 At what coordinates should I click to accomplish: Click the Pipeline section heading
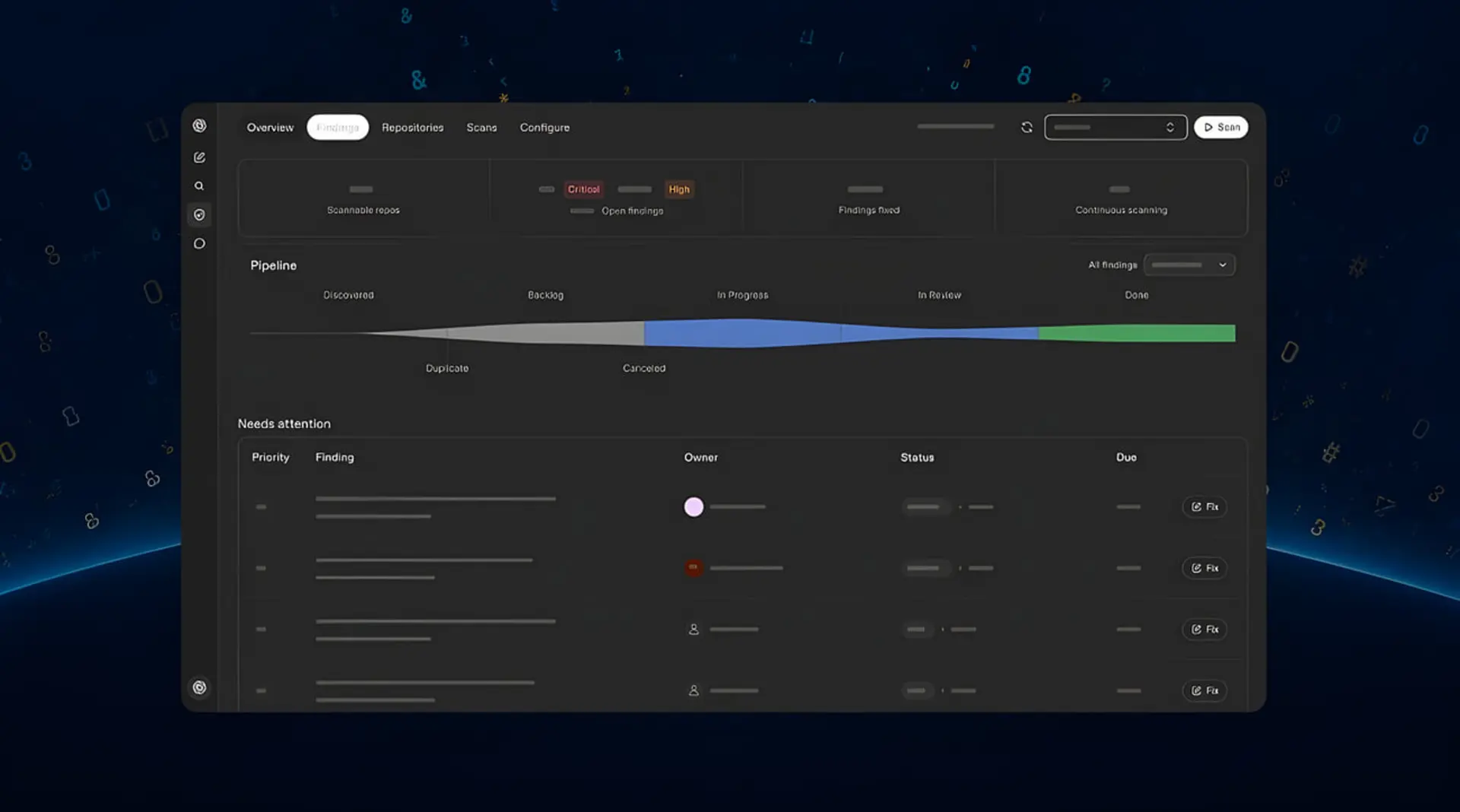coord(274,265)
